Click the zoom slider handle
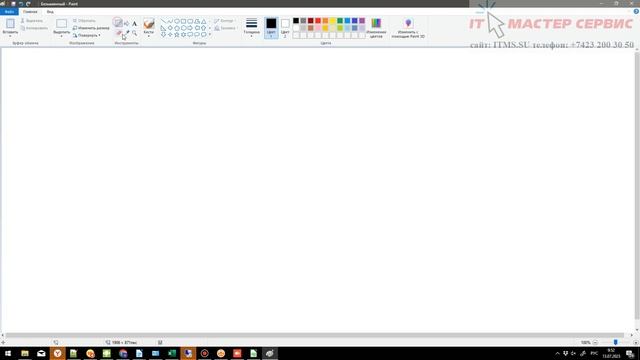This screenshot has height=360, width=640. point(616,342)
